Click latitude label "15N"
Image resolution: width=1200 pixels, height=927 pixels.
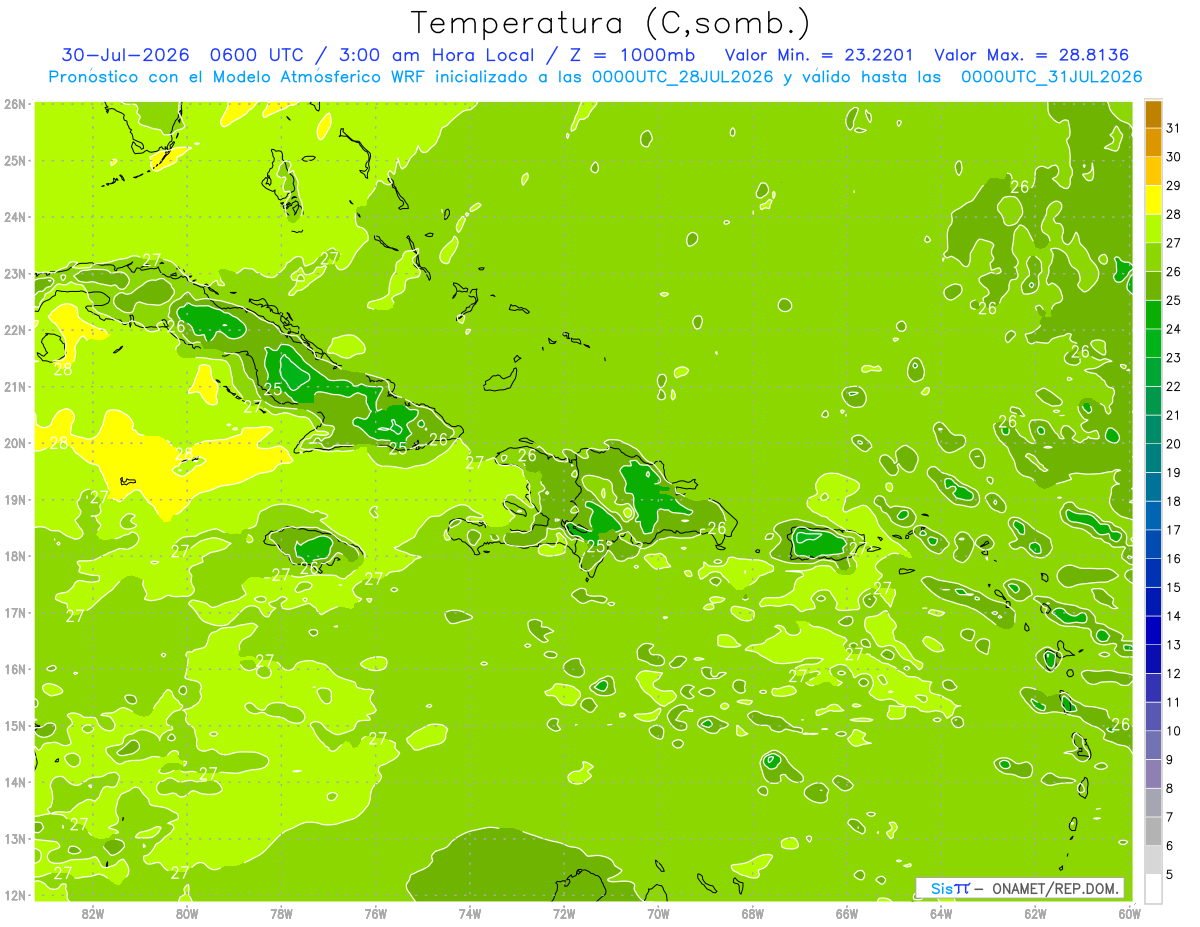coord(15,725)
